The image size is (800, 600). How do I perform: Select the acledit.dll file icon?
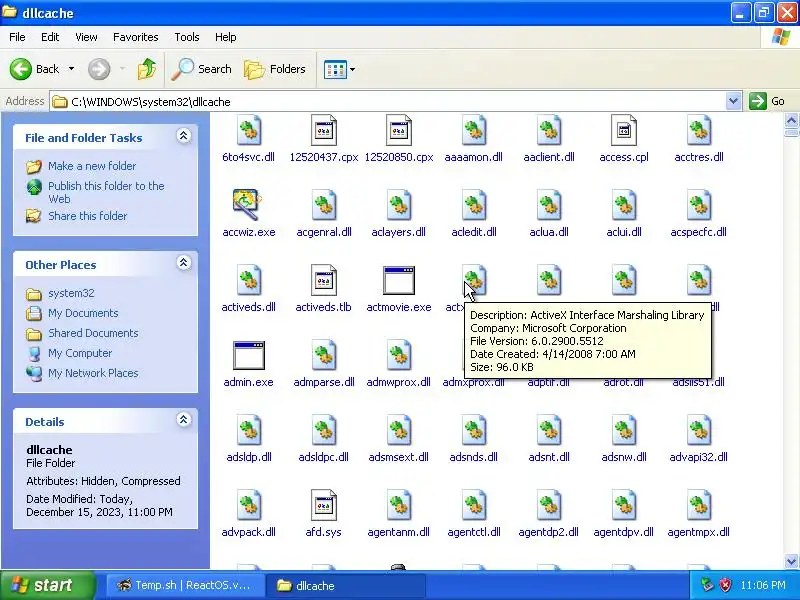[473, 206]
